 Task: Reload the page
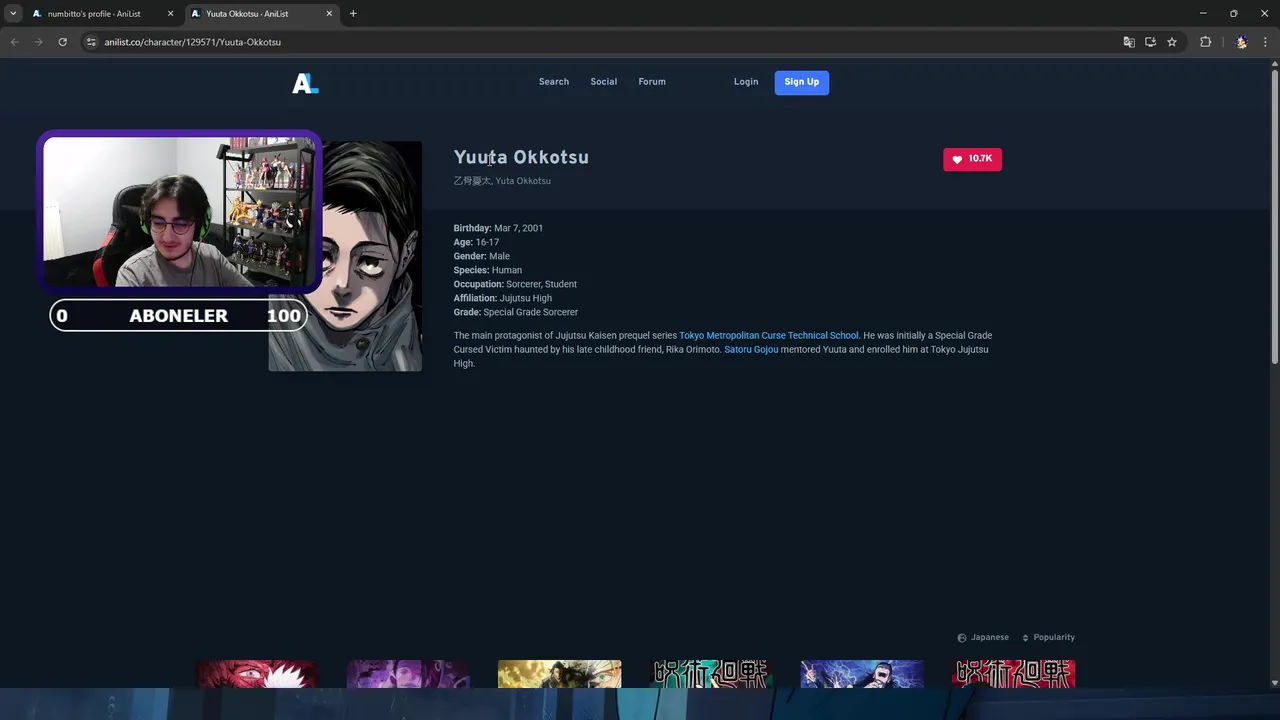coord(62,42)
